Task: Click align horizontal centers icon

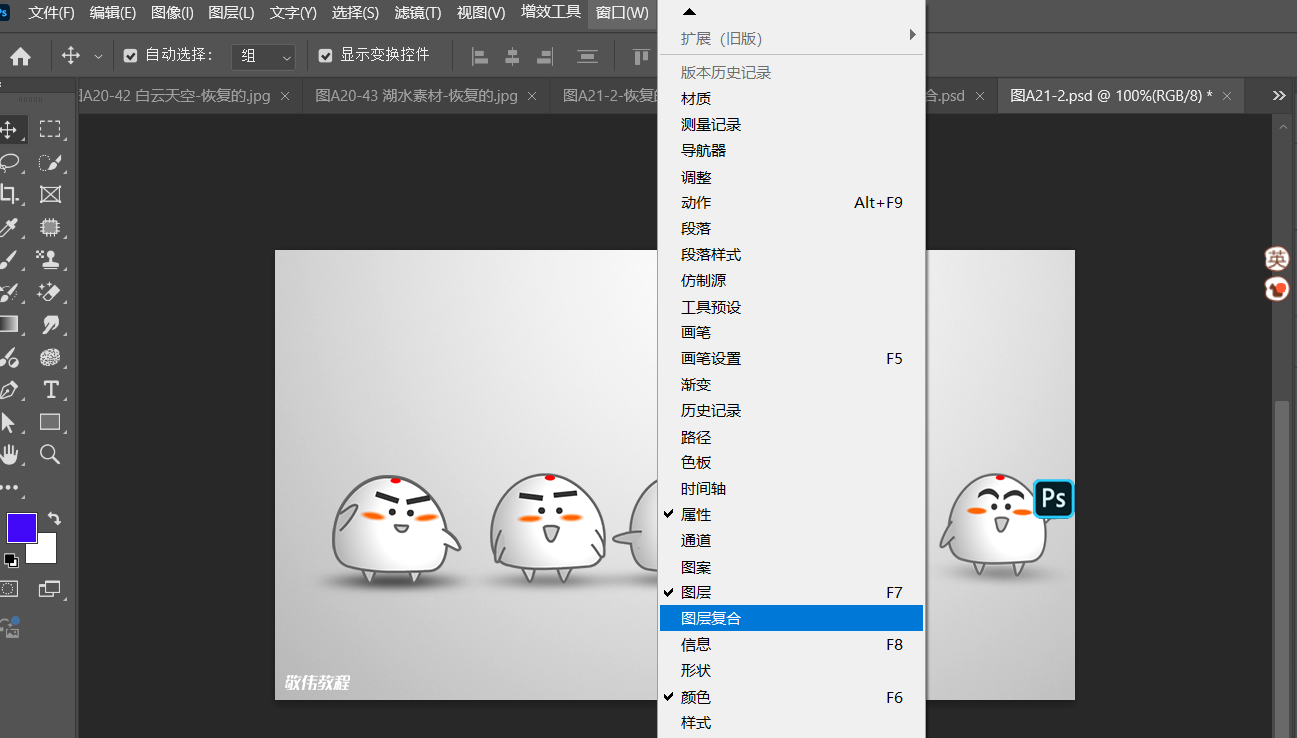Action: click(x=512, y=56)
